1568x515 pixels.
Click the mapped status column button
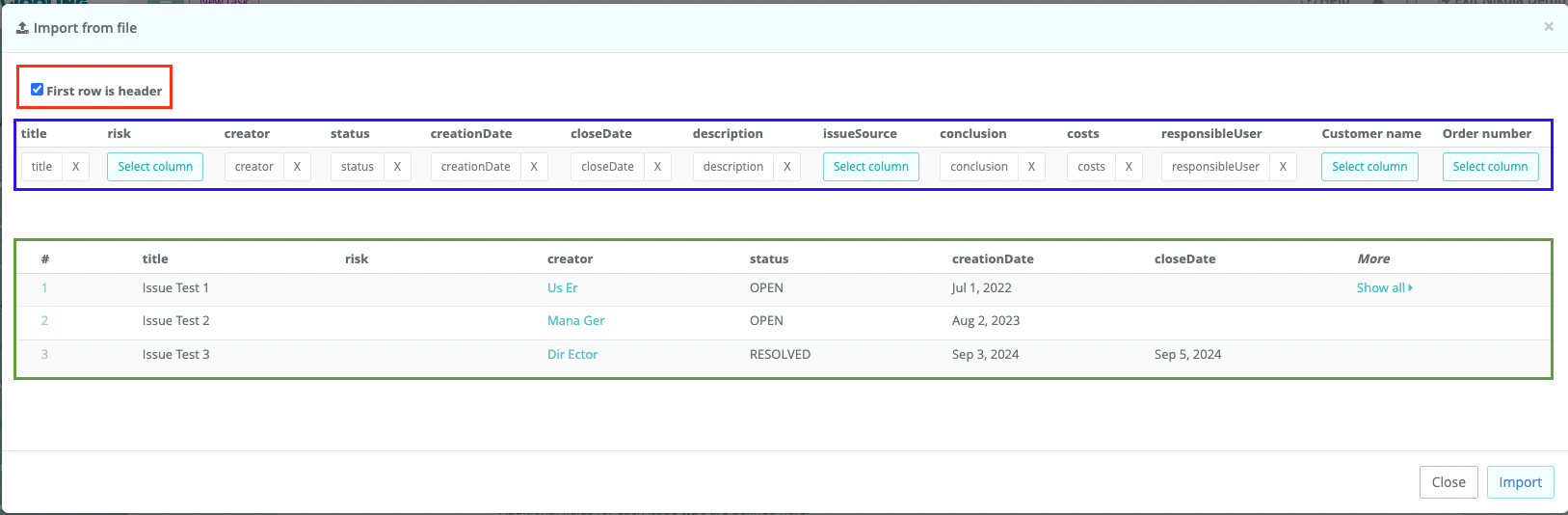click(x=358, y=167)
